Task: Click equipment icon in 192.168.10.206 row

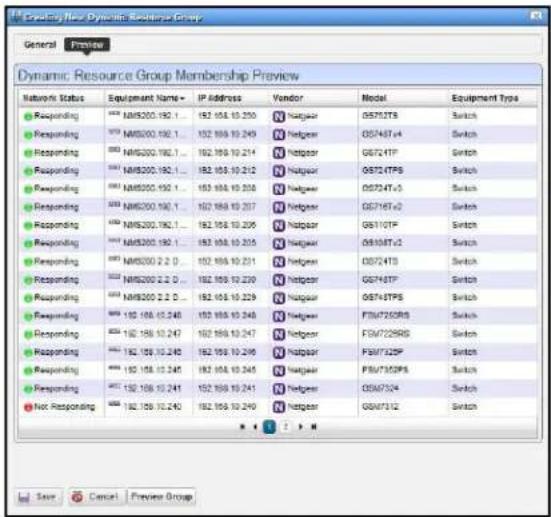Action: point(114,222)
